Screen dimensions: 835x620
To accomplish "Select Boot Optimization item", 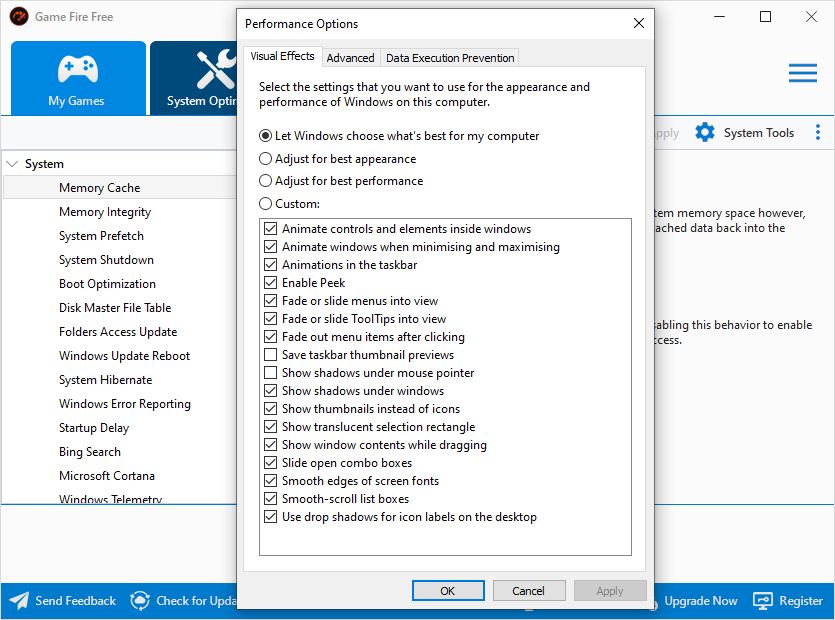I will (x=107, y=284).
